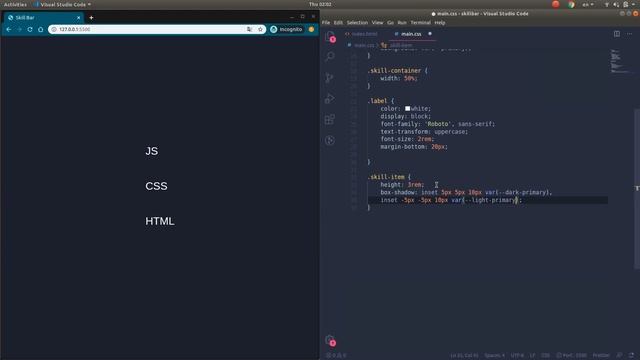Click the 'height: 3rem;' line
This screenshot has height=360, width=640.
(402, 185)
